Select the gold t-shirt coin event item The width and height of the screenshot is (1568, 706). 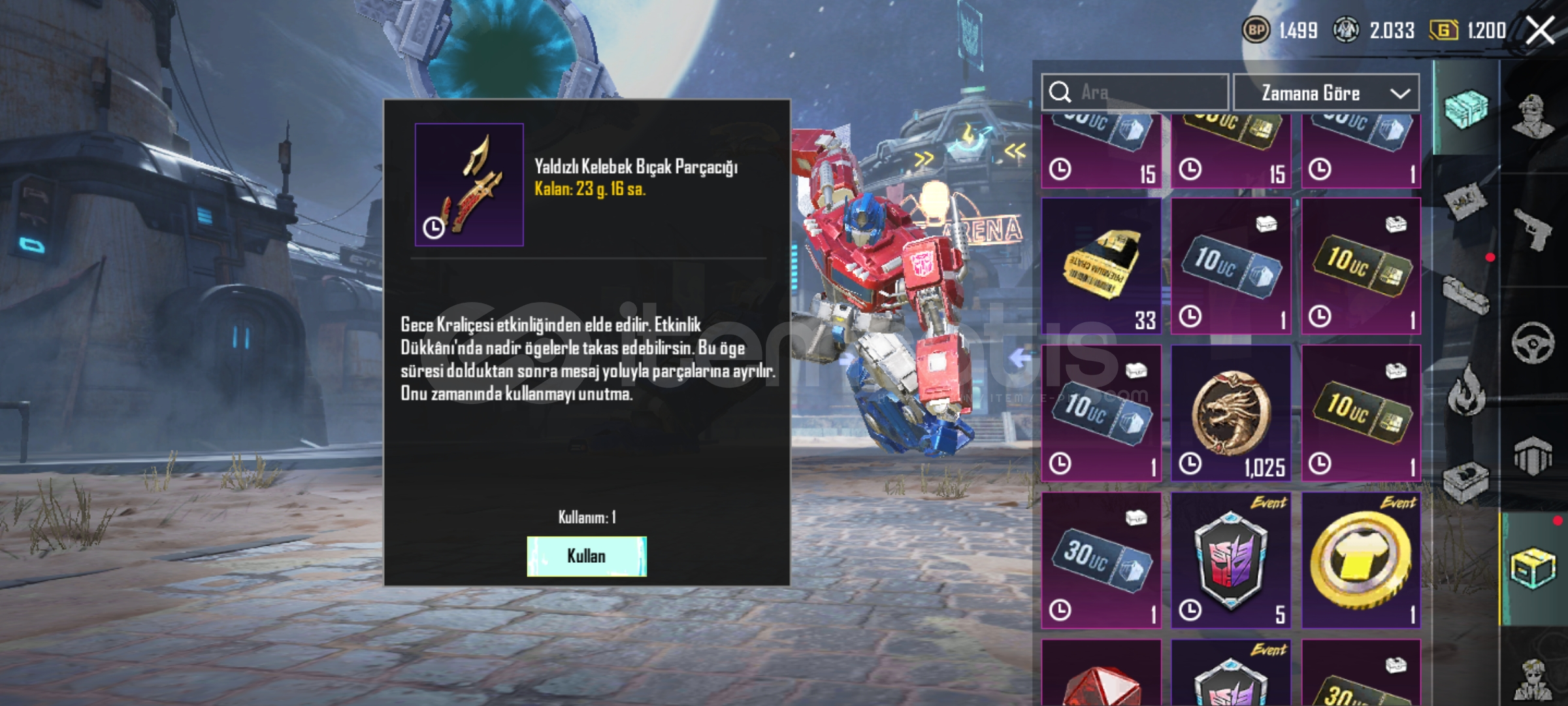pyautogui.click(x=1361, y=560)
